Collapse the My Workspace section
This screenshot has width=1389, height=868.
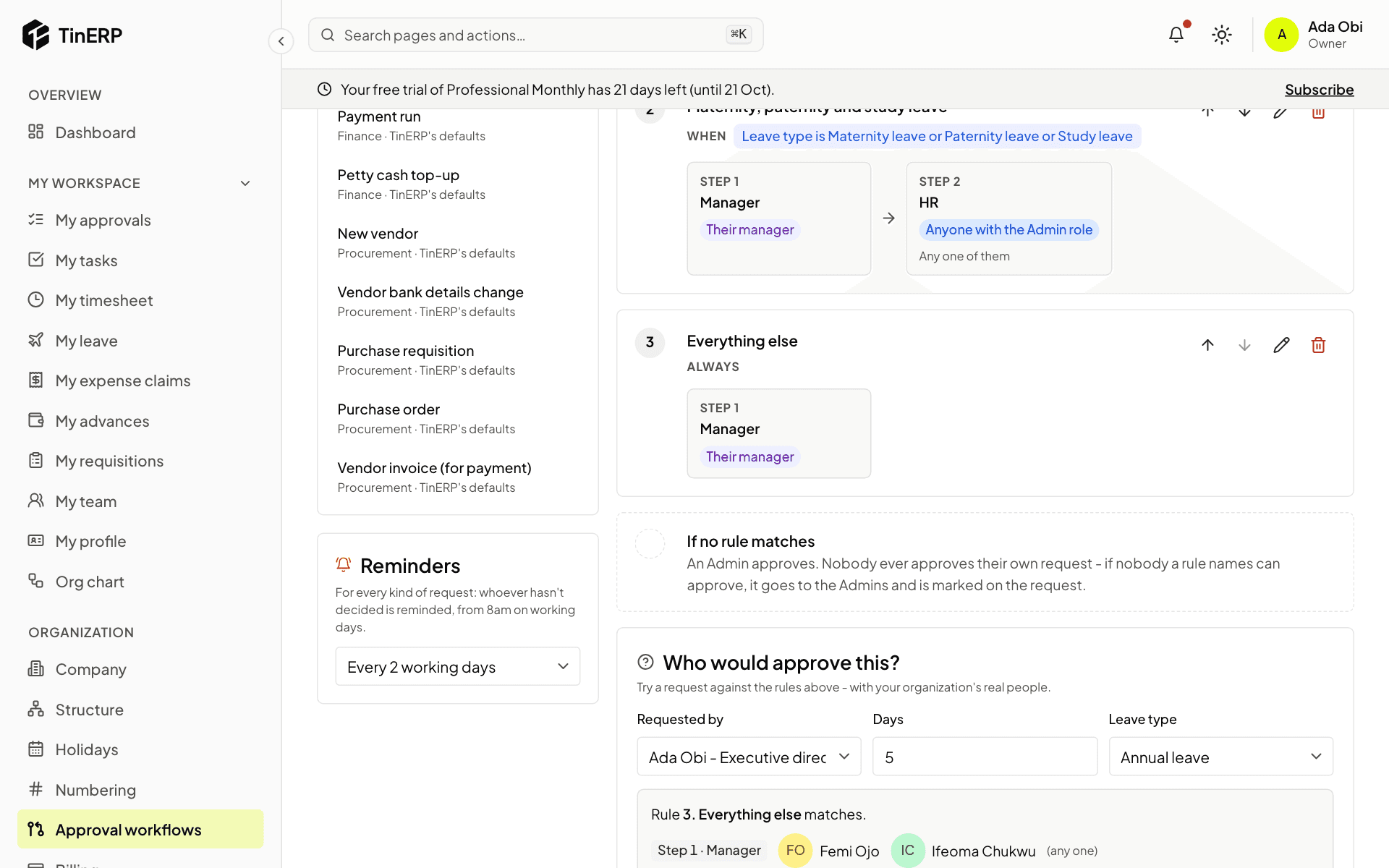point(245,183)
